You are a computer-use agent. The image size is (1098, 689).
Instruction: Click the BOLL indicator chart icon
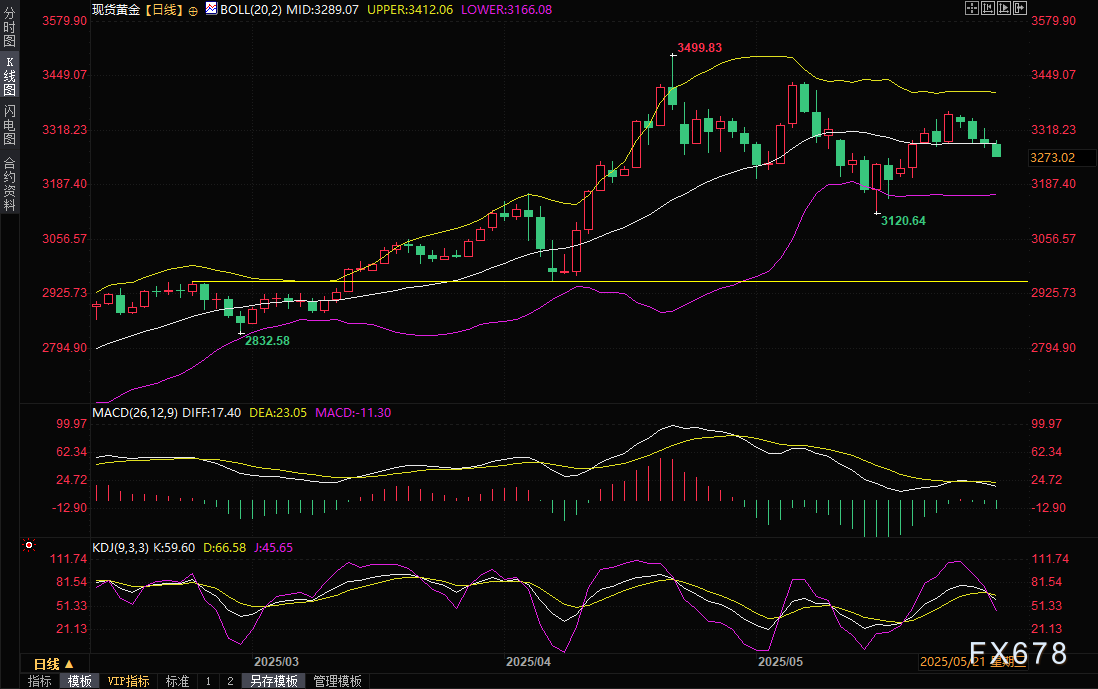[x=210, y=9]
